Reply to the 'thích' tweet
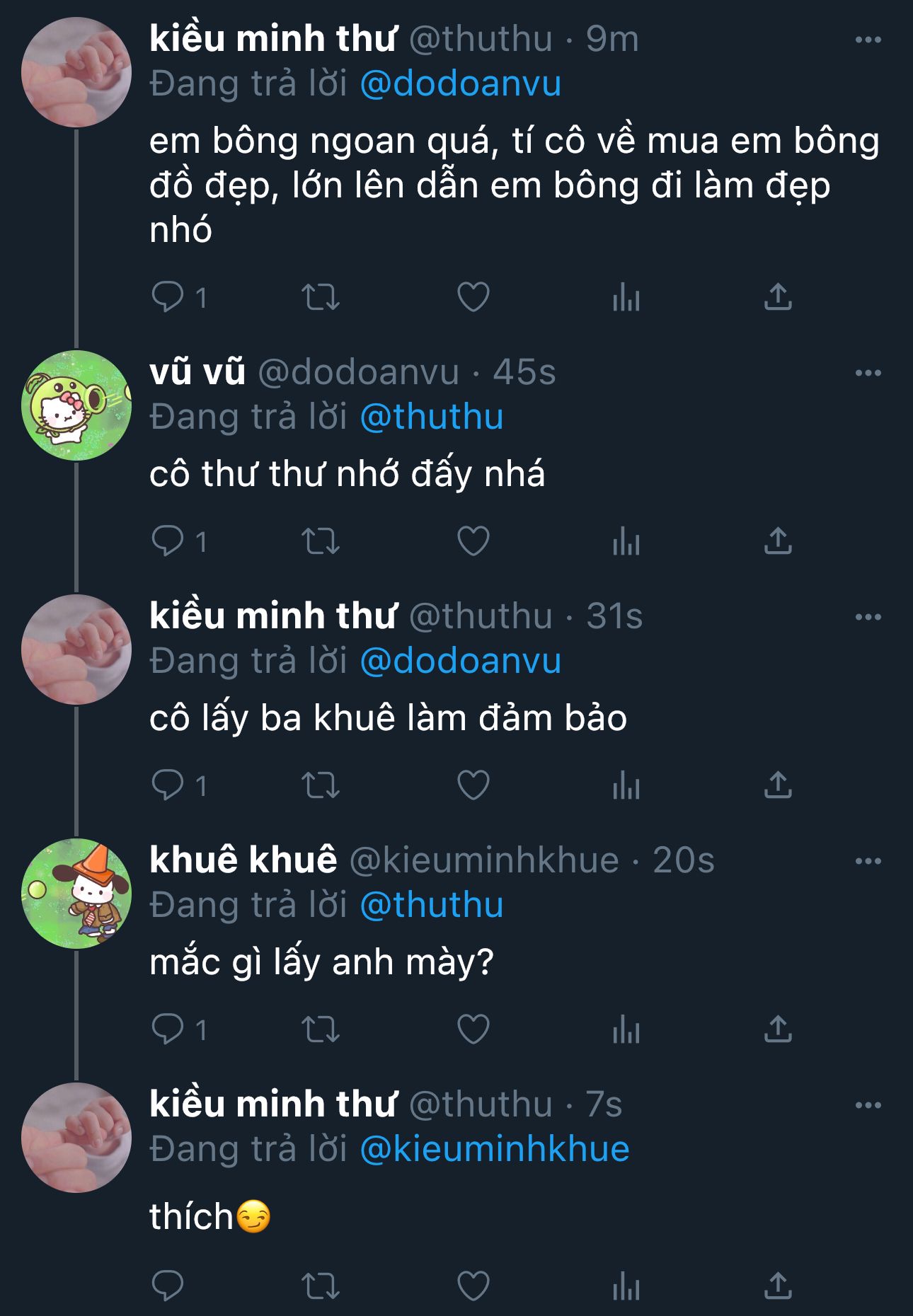This screenshot has height=1316, width=913. point(168,1286)
